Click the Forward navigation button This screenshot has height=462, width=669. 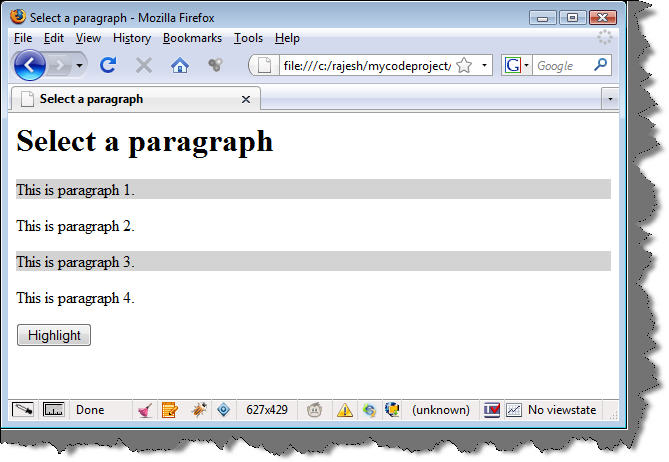(x=58, y=65)
